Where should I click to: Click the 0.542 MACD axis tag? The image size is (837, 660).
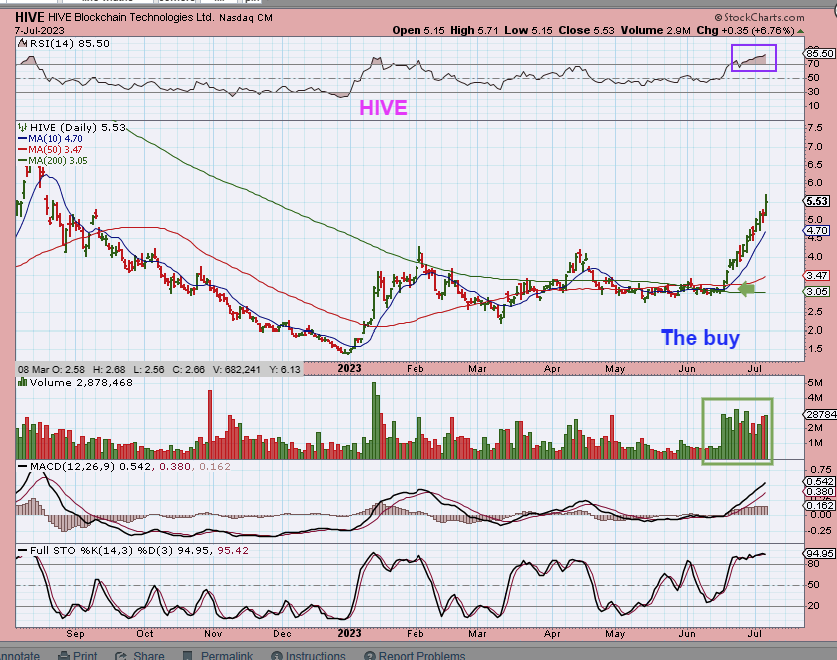(x=819, y=482)
